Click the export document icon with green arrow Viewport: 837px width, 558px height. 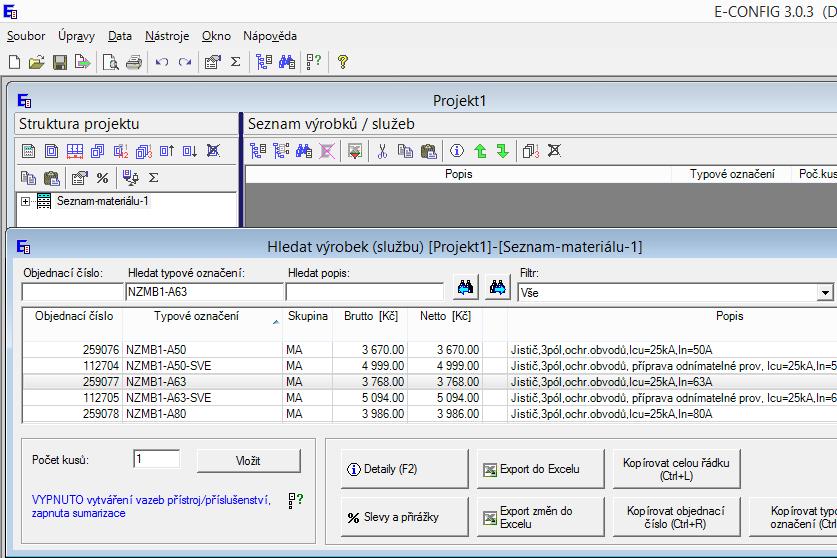pyautogui.click(x=82, y=62)
